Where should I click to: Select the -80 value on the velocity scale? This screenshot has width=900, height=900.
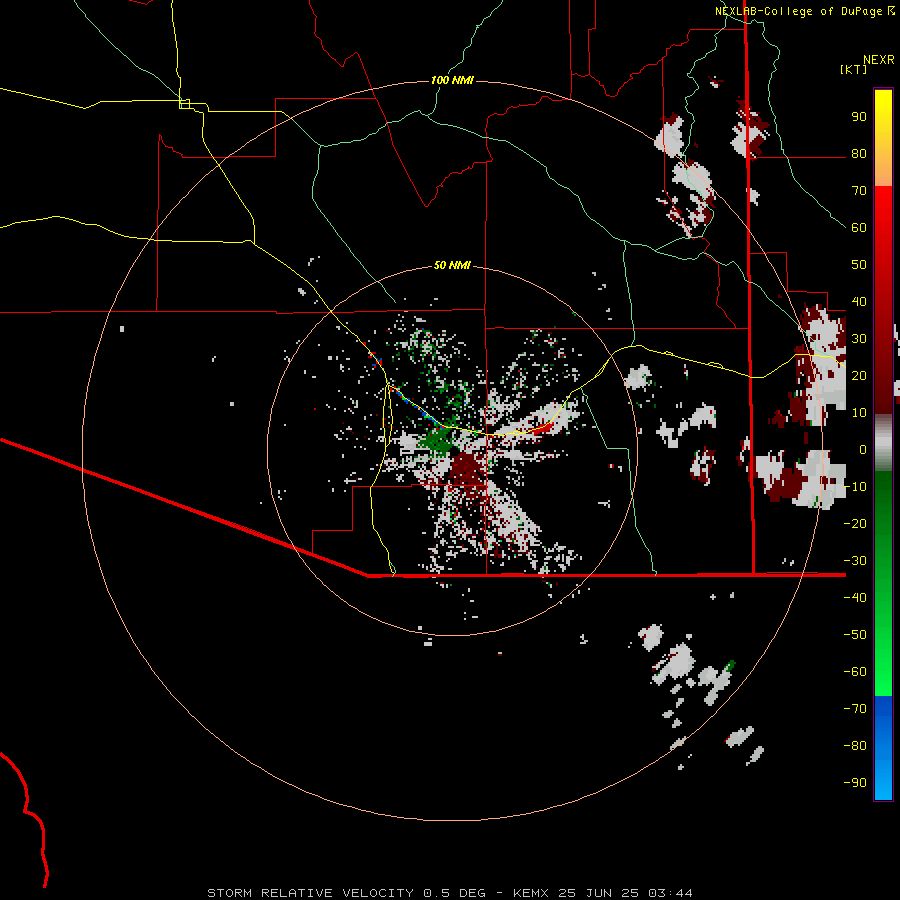point(855,746)
